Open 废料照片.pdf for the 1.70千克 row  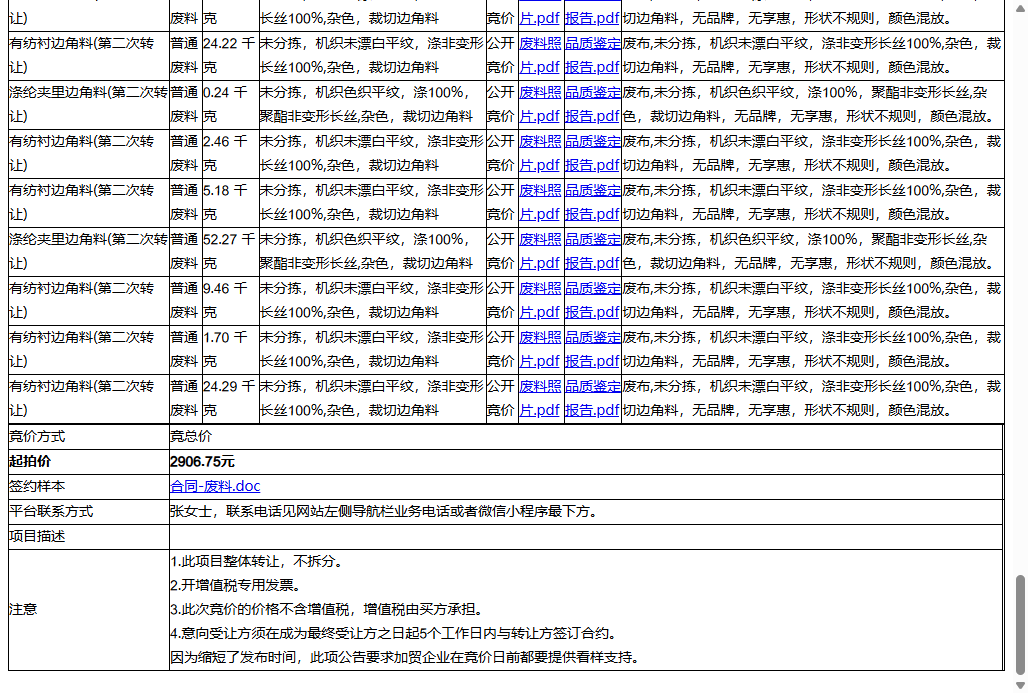539,348
